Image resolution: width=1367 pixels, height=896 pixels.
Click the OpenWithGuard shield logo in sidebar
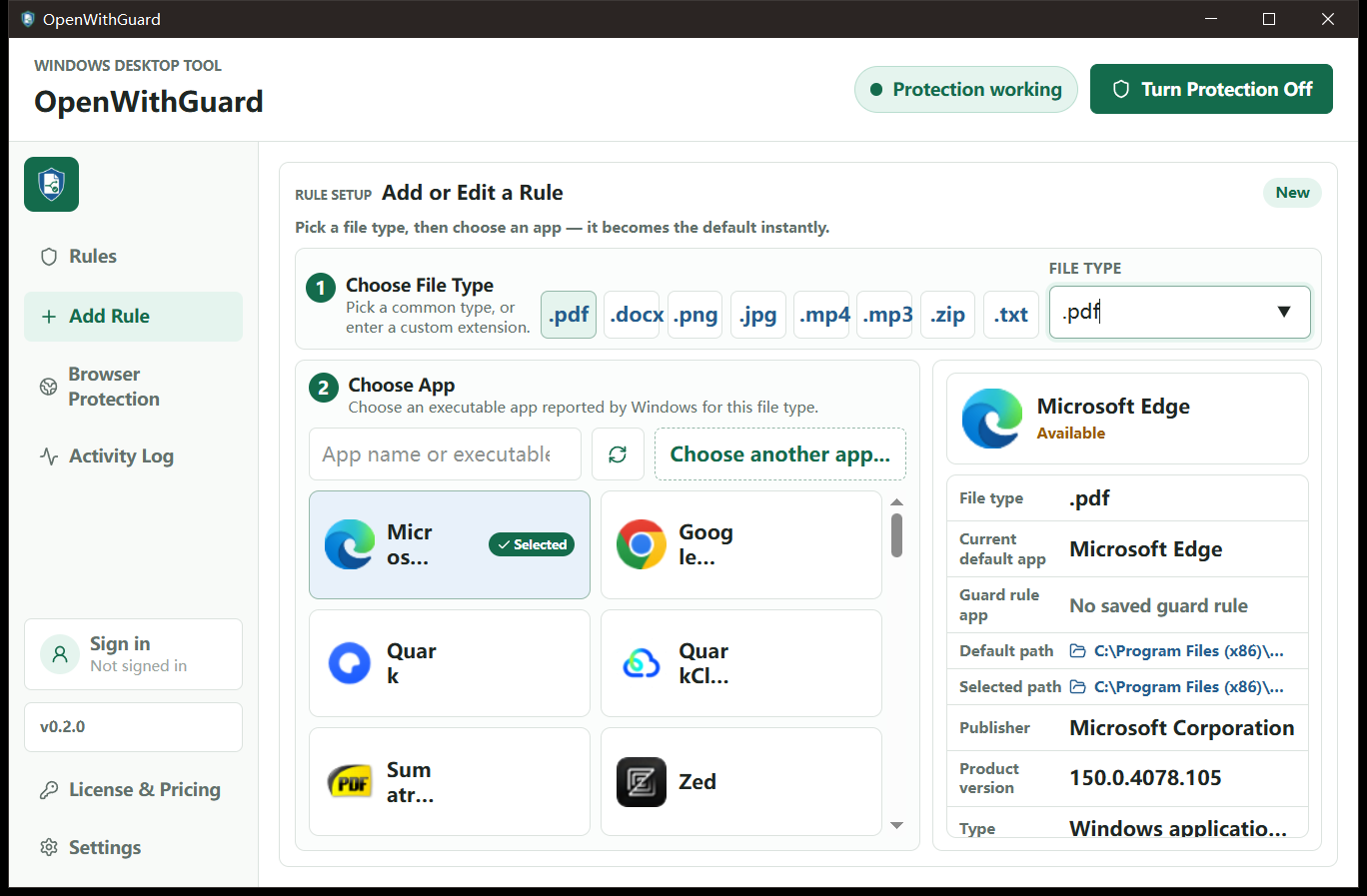pyautogui.click(x=51, y=184)
